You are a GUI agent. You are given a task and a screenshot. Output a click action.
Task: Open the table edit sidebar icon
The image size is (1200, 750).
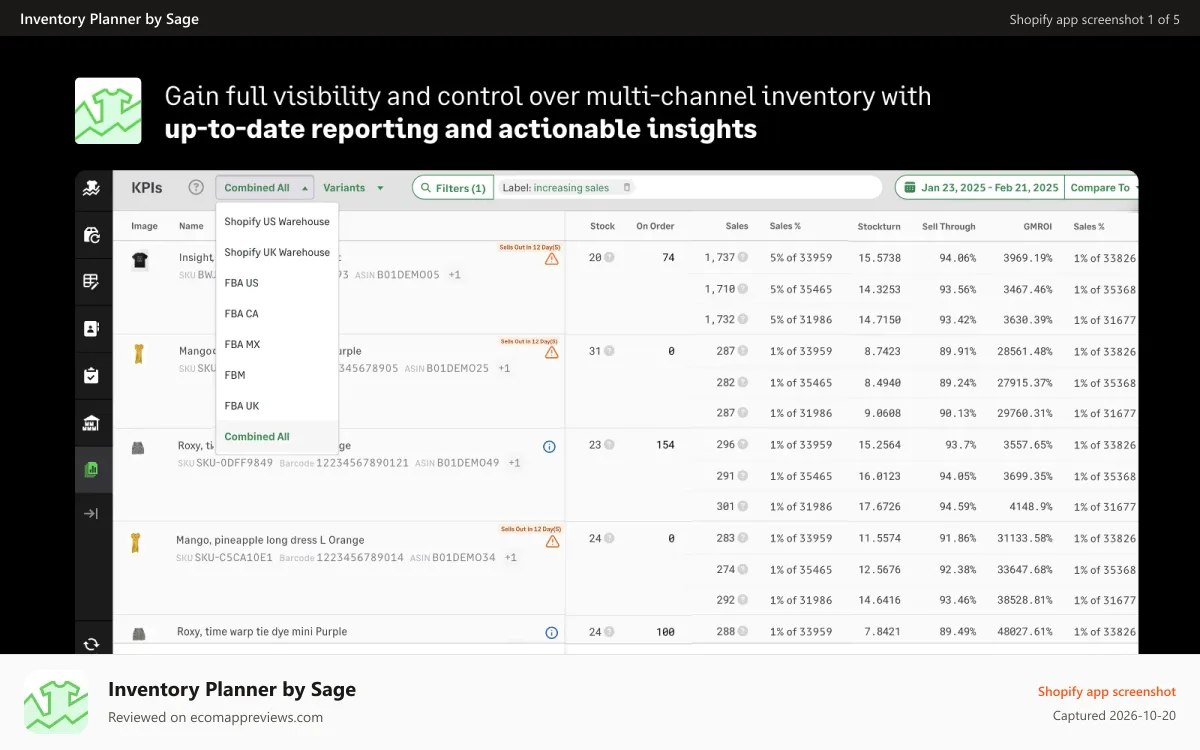pos(92,282)
